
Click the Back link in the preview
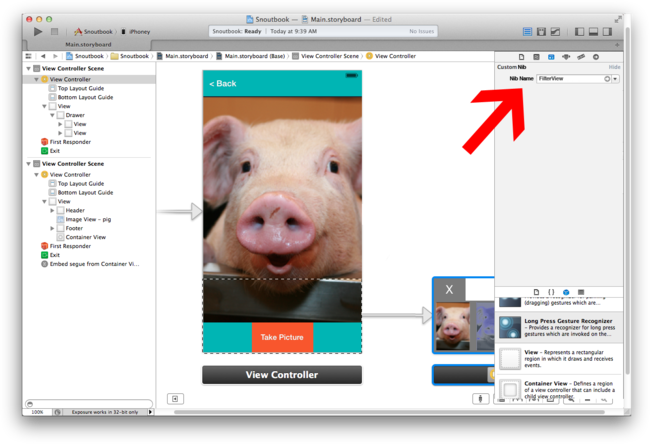coord(223,83)
